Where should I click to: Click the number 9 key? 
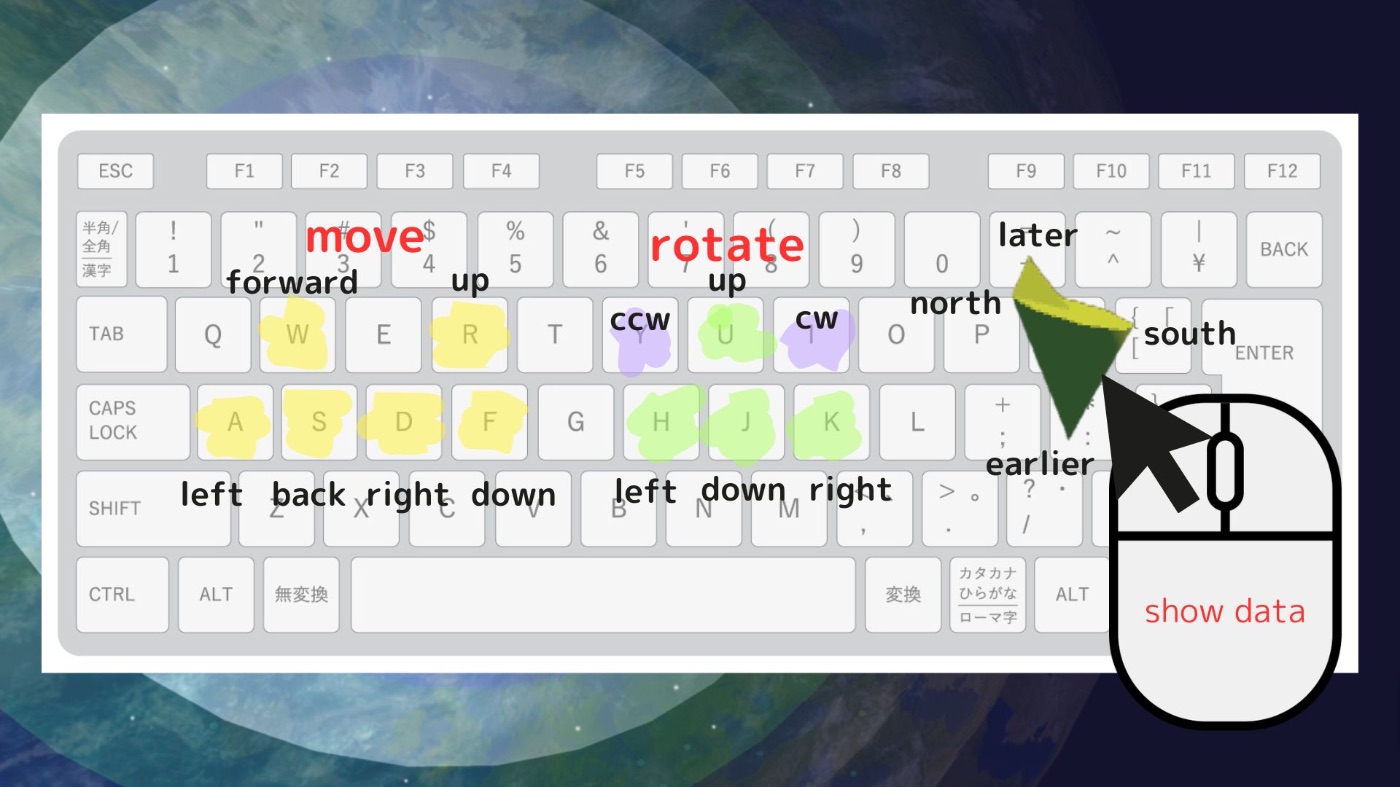(856, 249)
